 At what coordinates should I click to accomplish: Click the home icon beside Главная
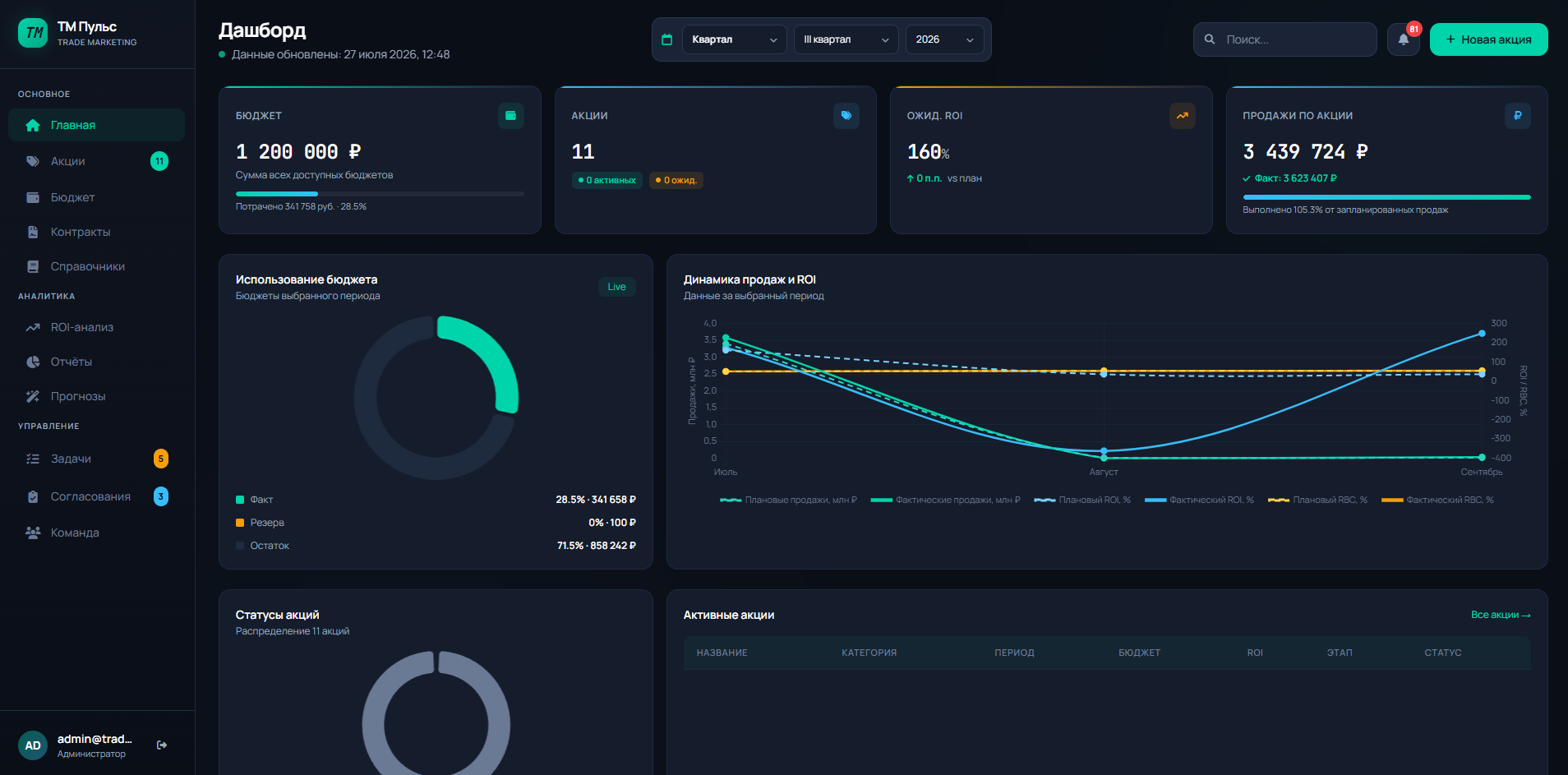[x=33, y=125]
